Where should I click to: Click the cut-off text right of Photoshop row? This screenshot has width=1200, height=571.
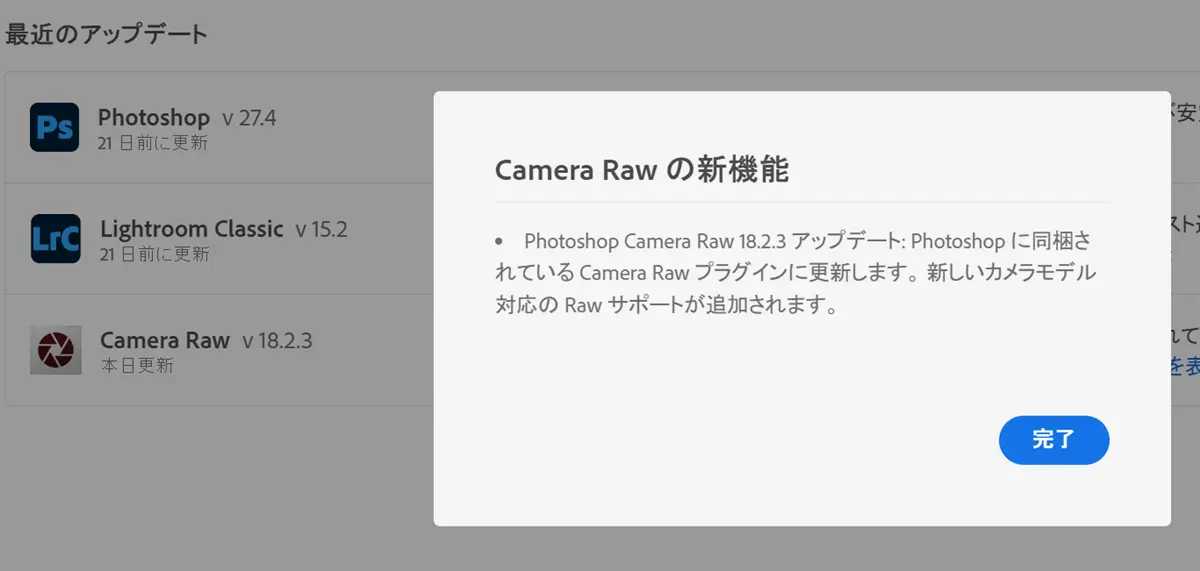pyautogui.click(x=1185, y=115)
